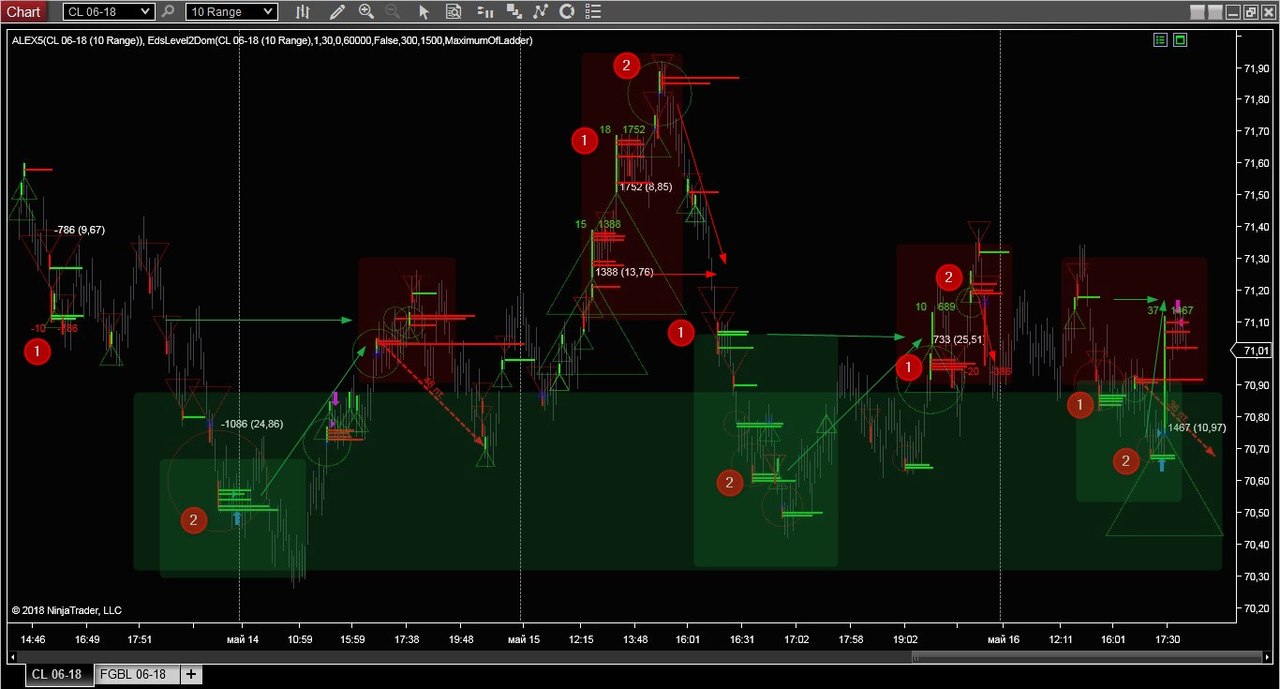The width and height of the screenshot is (1280, 689).
Task: Toggle the green square panel button on chart
Action: click(1180, 41)
